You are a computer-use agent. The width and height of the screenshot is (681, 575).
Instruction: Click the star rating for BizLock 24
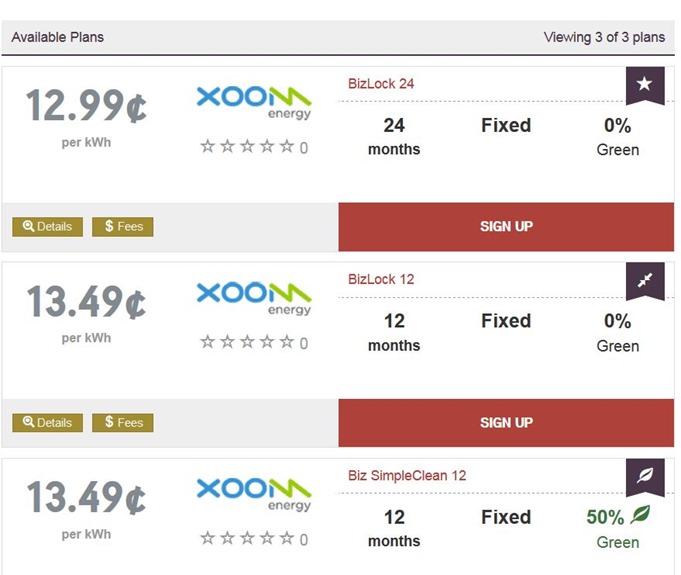247,147
